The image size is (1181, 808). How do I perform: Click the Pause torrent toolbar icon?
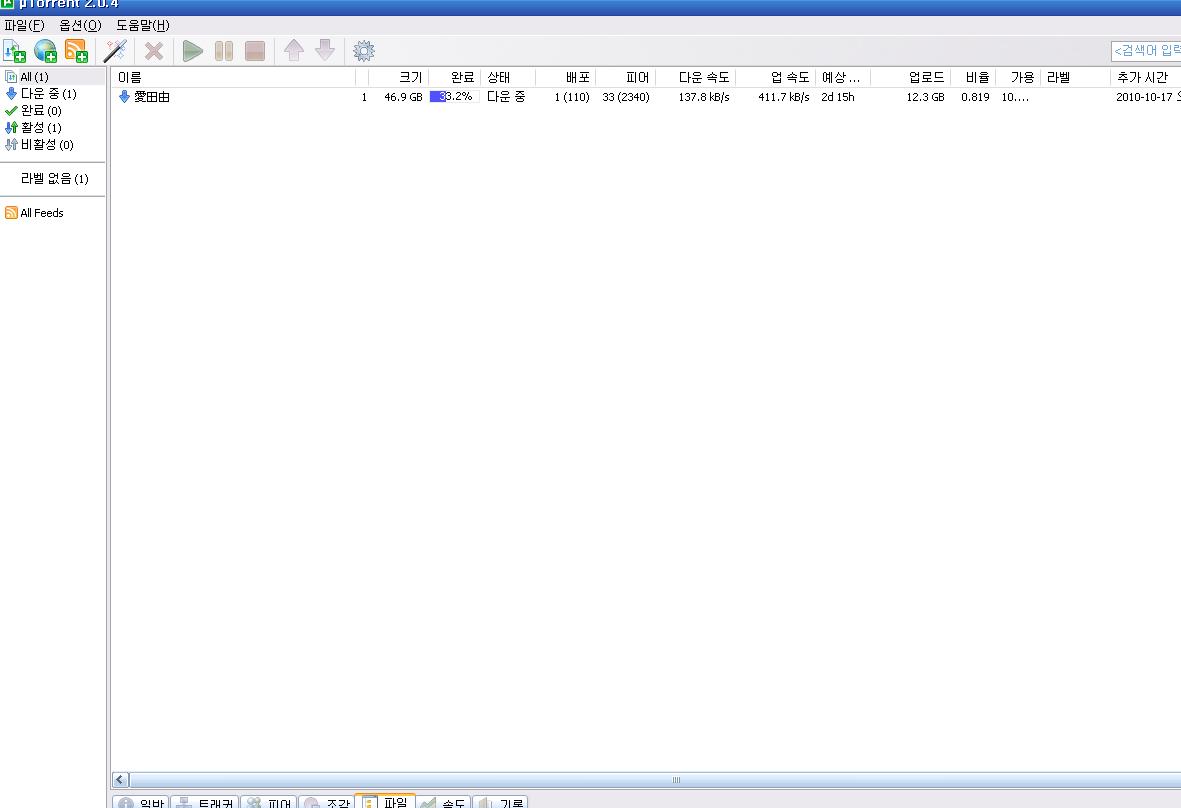click(224, 51)
